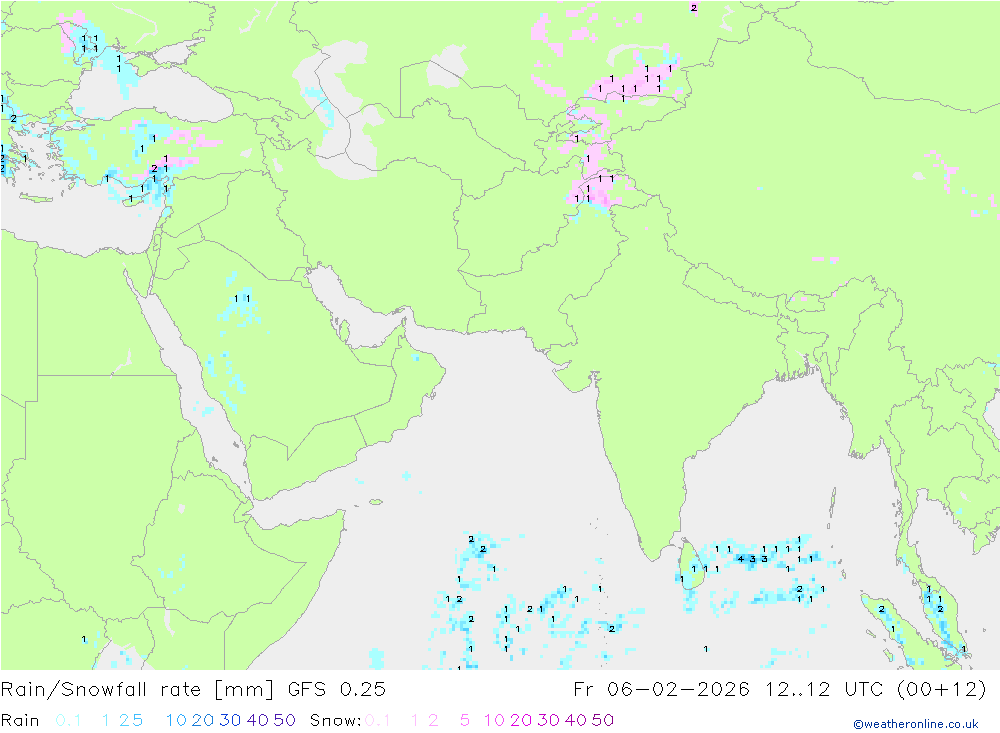1000x733 pixels.
Task: Select the 30 value in Snow legend
Action: coord(548,720)
